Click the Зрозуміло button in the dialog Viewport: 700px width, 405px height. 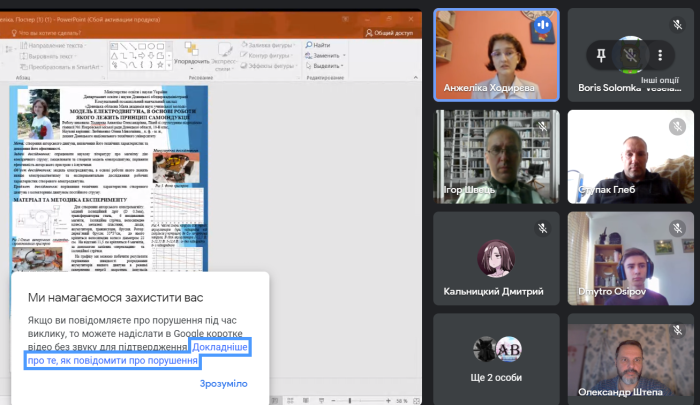[223, 384]
